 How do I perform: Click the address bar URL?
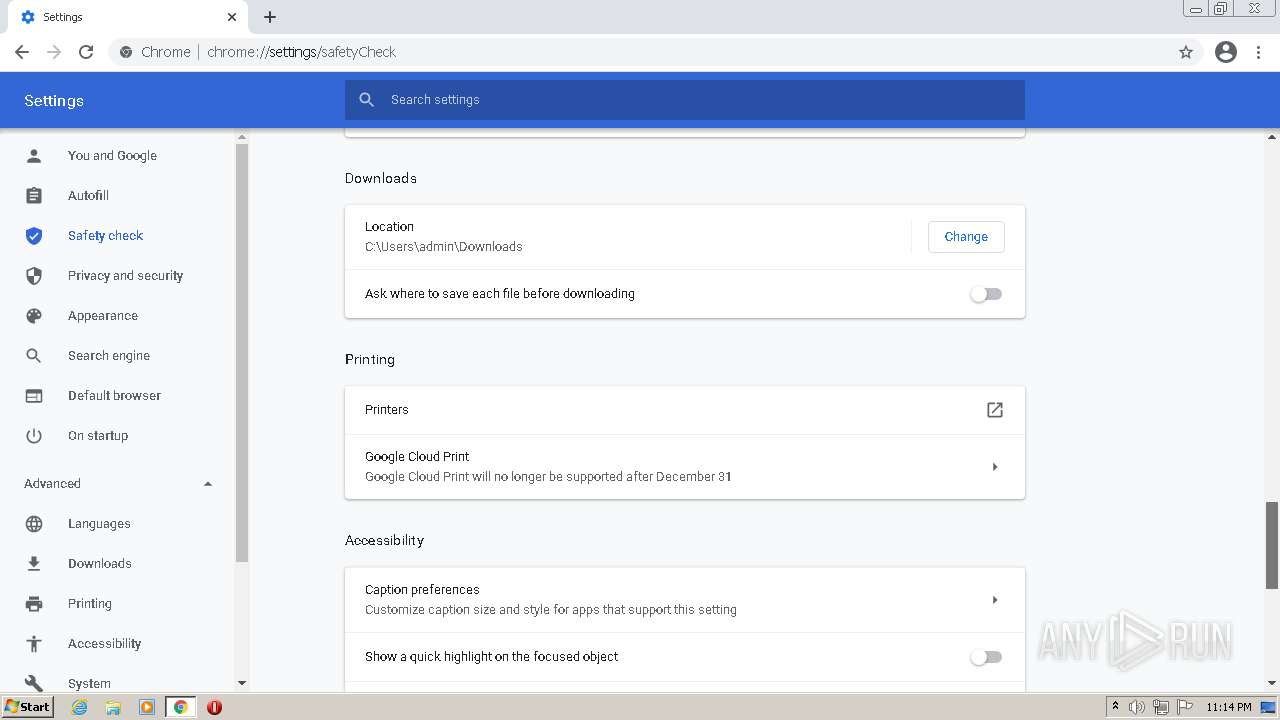301,52
